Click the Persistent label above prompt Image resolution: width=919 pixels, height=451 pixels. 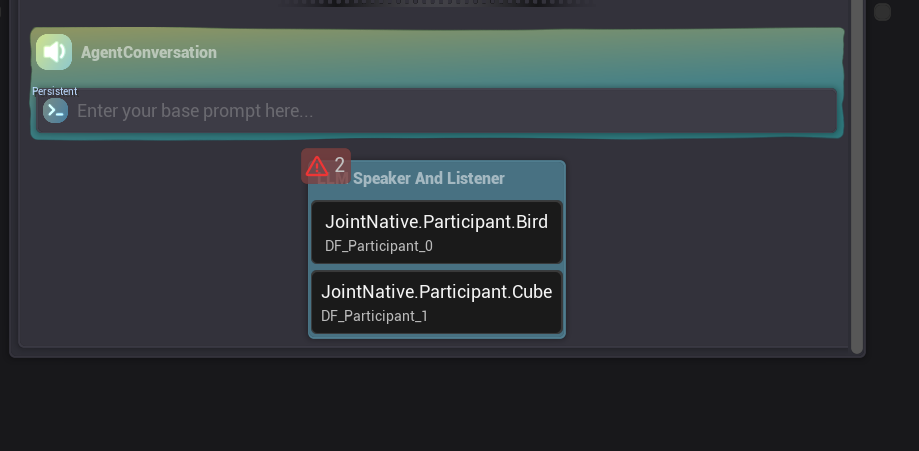(x=54, y=91)
